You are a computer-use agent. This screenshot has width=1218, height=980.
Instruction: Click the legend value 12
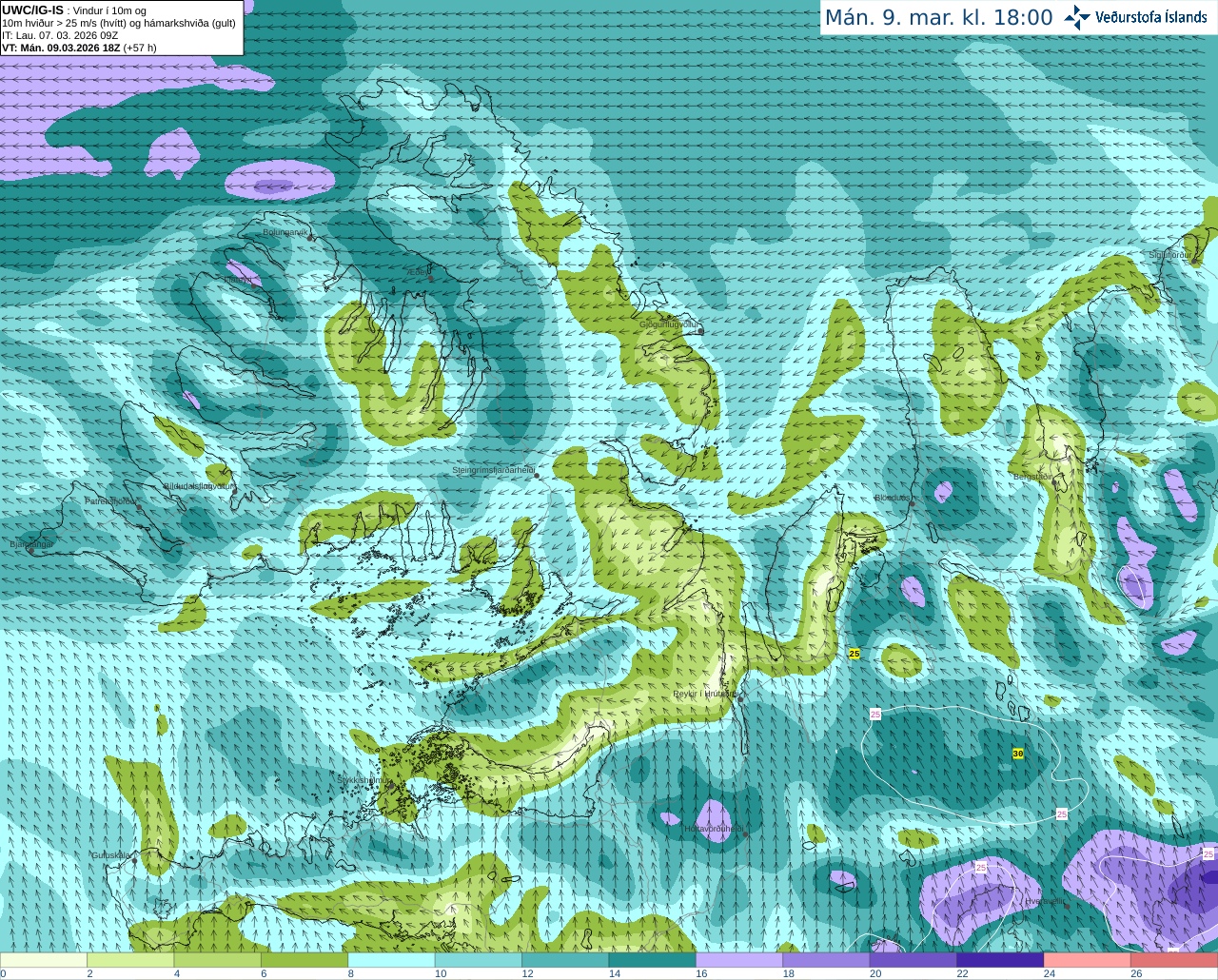527,973
